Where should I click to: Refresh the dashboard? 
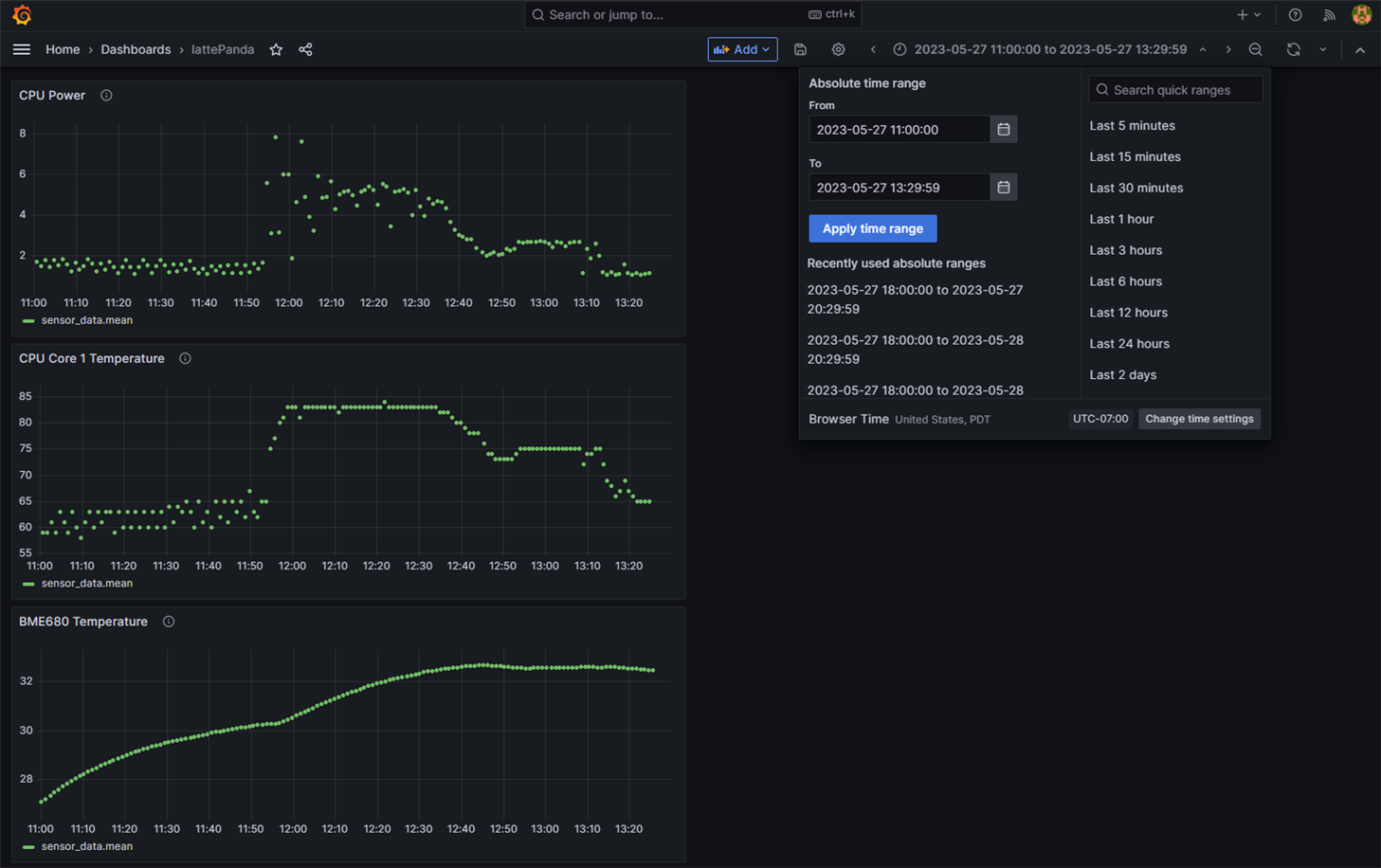[x=1293, y=49]
